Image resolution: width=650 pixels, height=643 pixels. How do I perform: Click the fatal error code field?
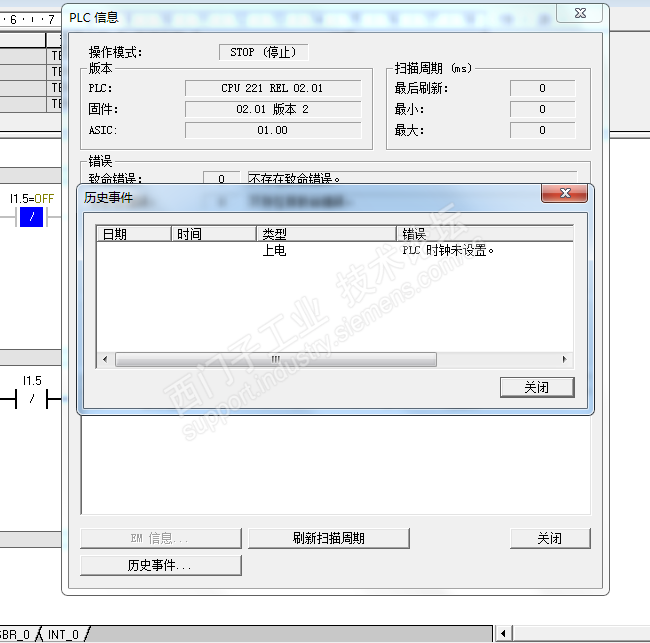click(221, 178)
